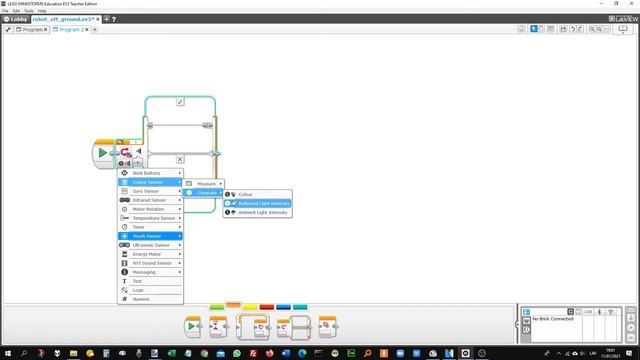Click the Save project icon
Viewport: 640px width, 360px height.
563,29
